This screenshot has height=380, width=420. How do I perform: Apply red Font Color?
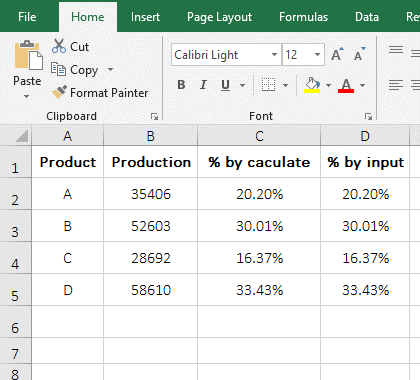346,85
